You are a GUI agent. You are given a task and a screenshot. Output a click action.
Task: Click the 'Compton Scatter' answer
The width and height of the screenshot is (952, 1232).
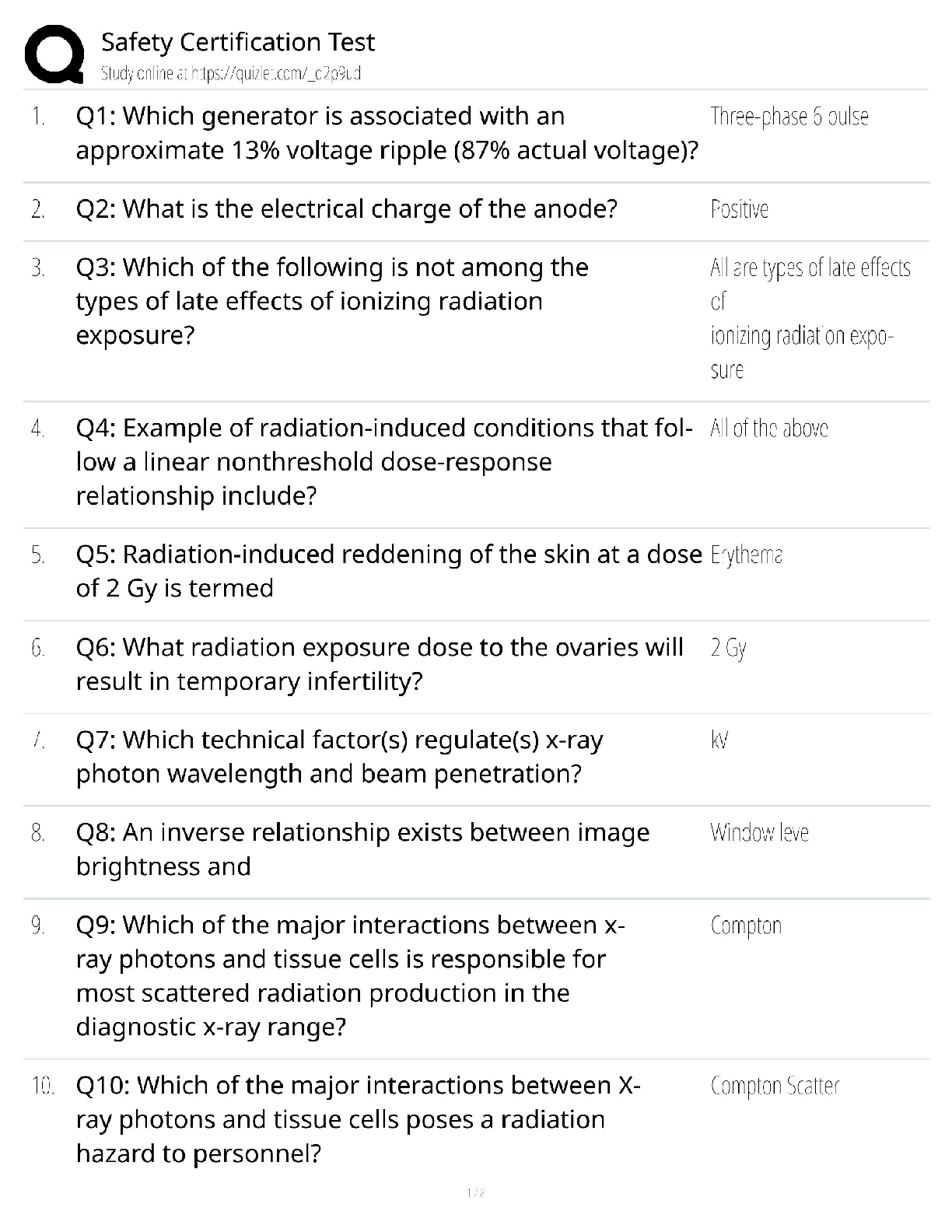775,1086
